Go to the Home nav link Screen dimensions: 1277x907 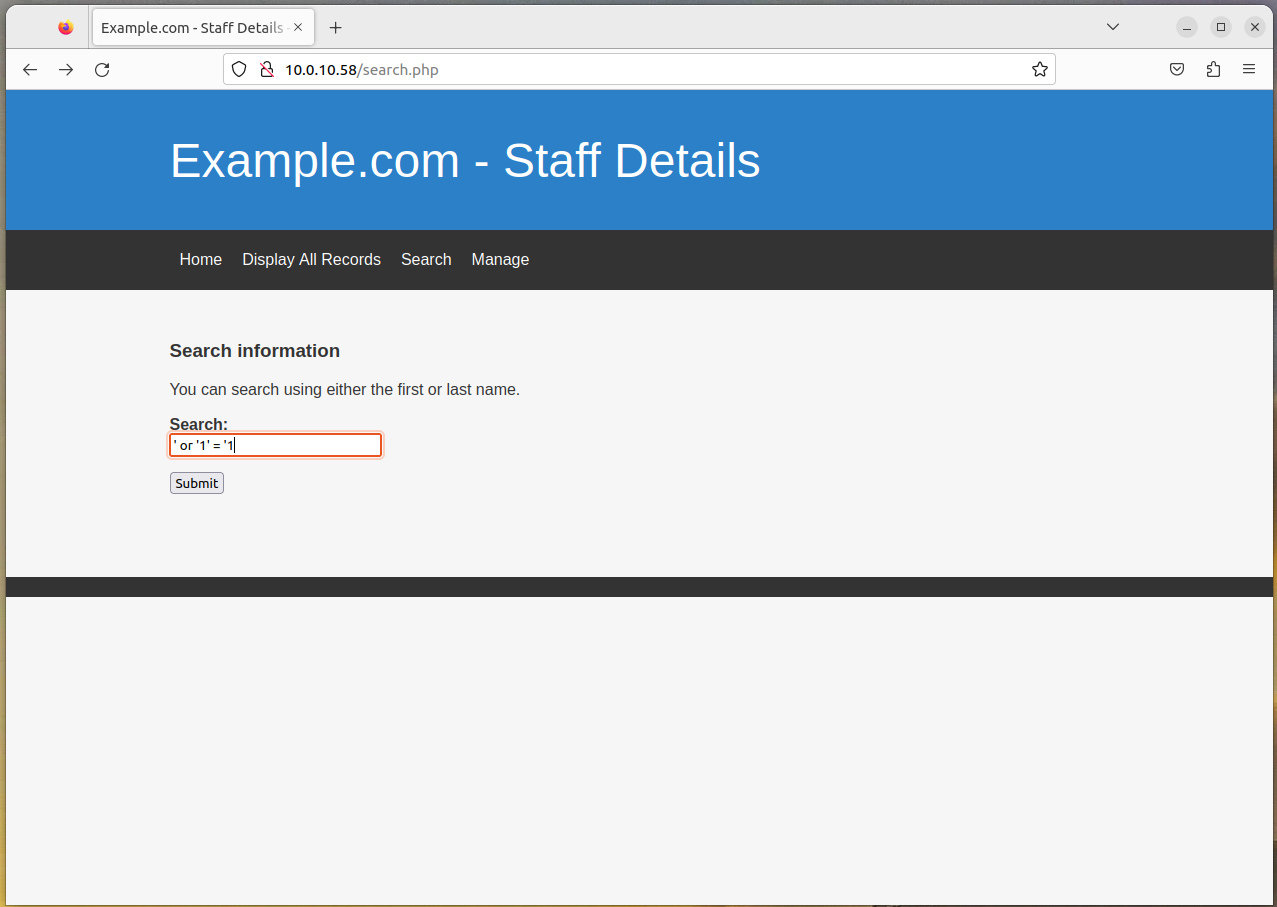click(x=201, y=260)
